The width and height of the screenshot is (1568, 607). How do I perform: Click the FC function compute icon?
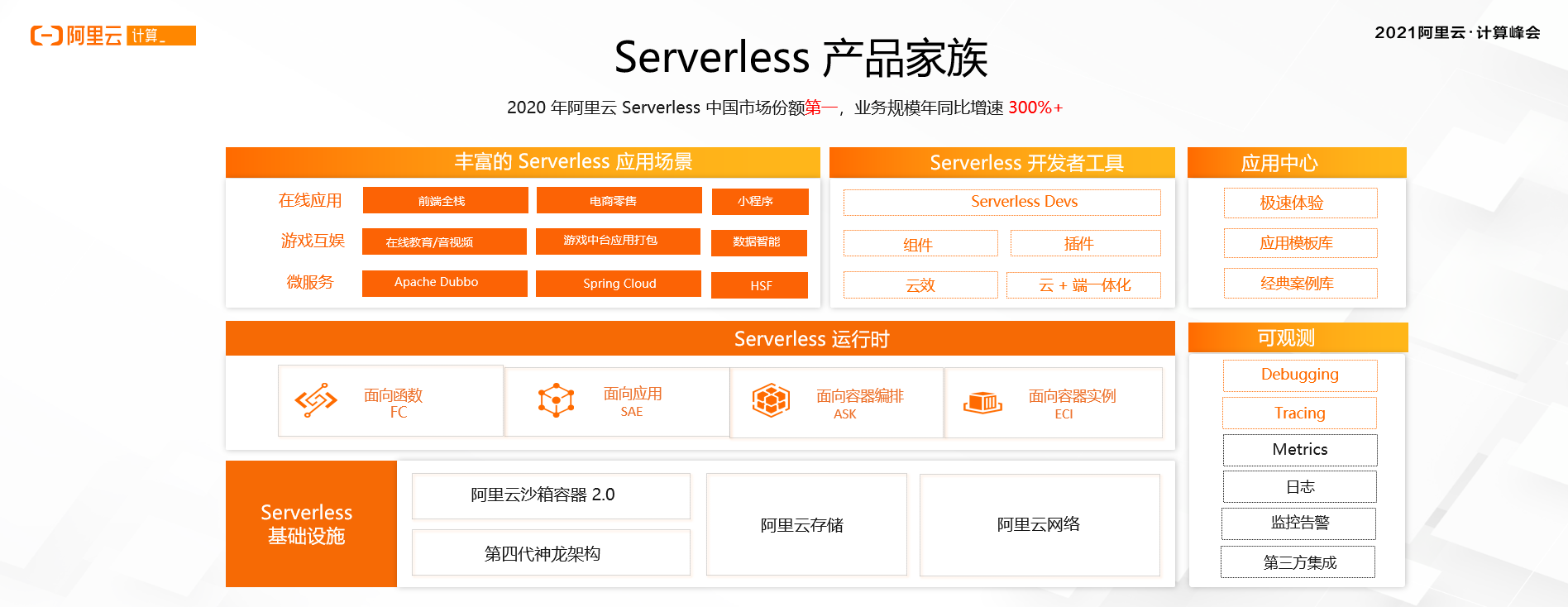click(x=316, y=400)
